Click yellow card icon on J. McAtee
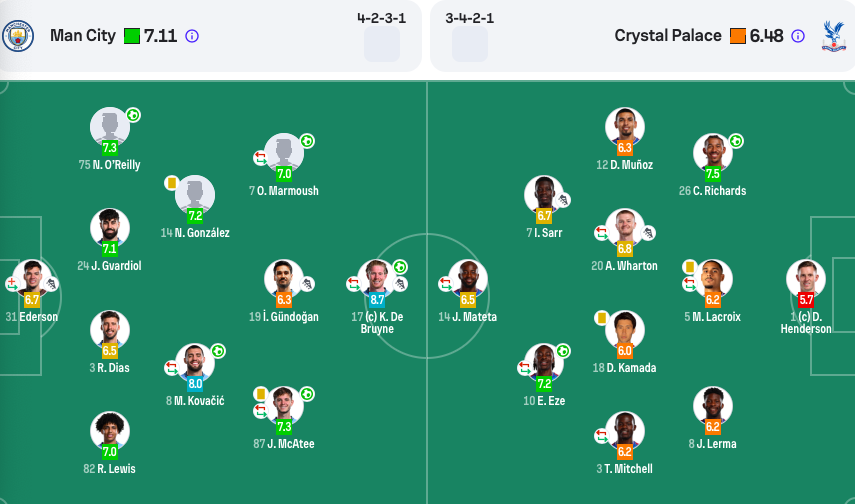Screen dimensions: 855x504 coord(260,394)
